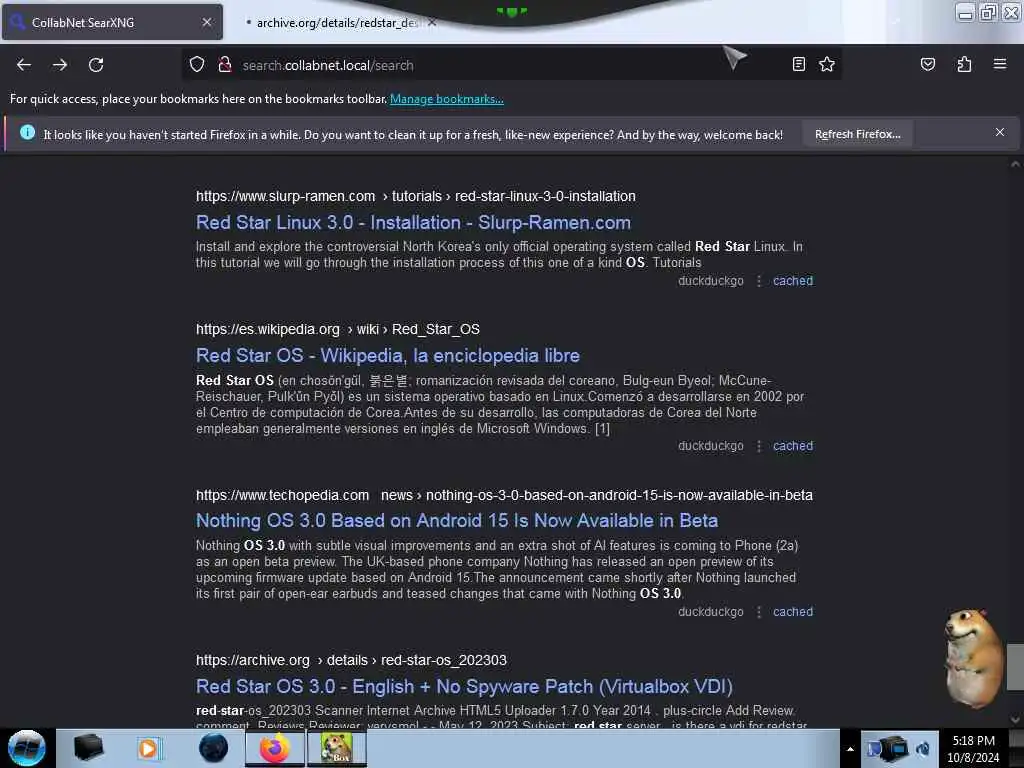Image resolution: width=1024 pixels, height=768 pixels.
Task: Expand options dots on Wikipedia result
Action: [758, 446]
